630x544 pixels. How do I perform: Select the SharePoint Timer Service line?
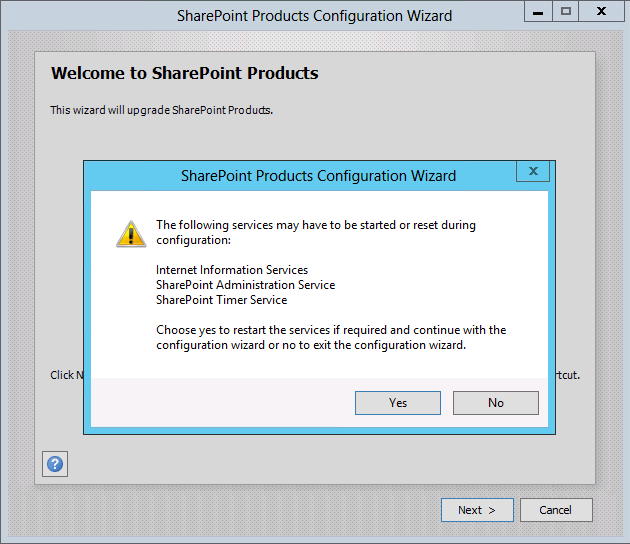point(221,300)
